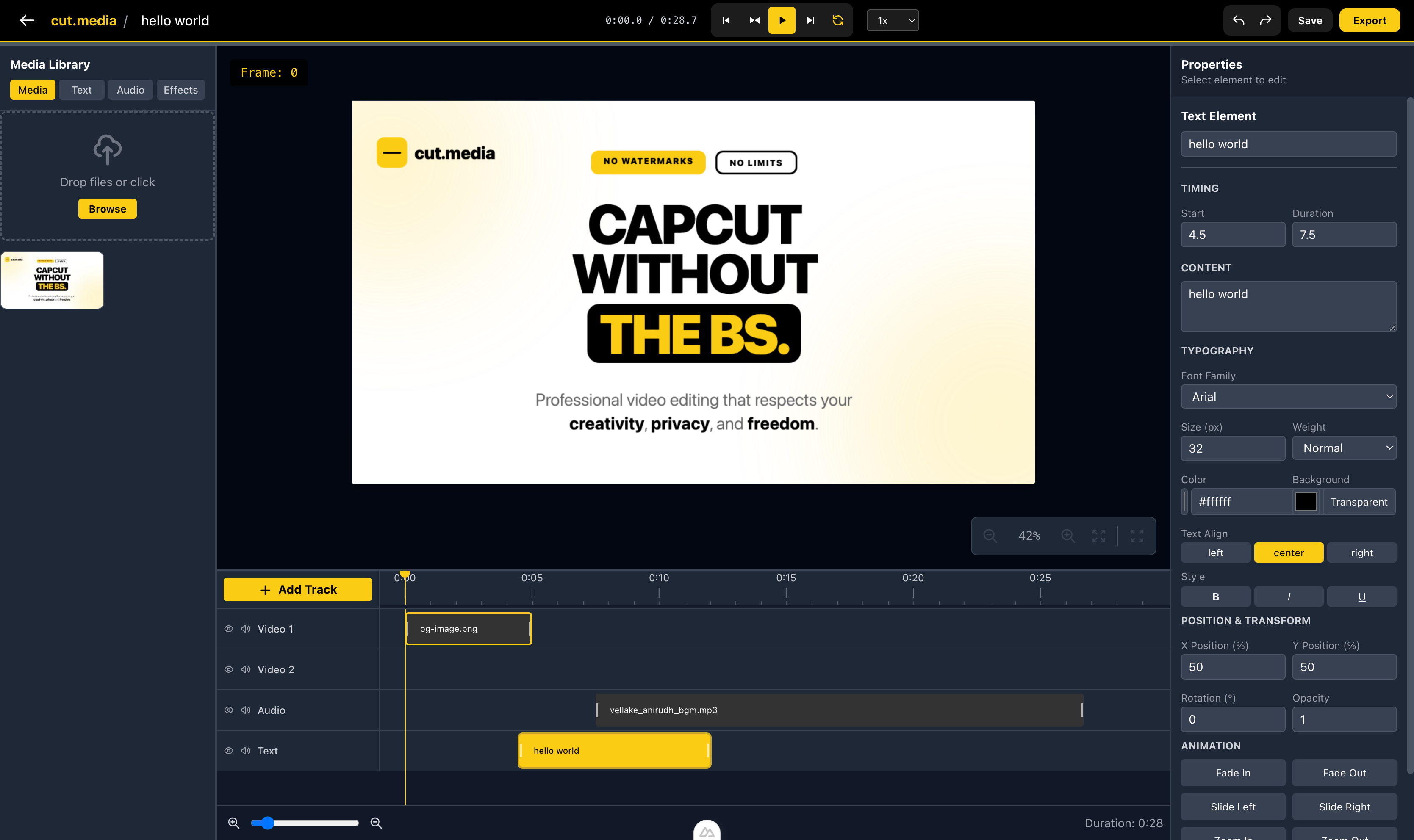This screenshot has height=840, width=1414.
Task: Click the 0:10 mark on the ruler
Action: point(659,578)
